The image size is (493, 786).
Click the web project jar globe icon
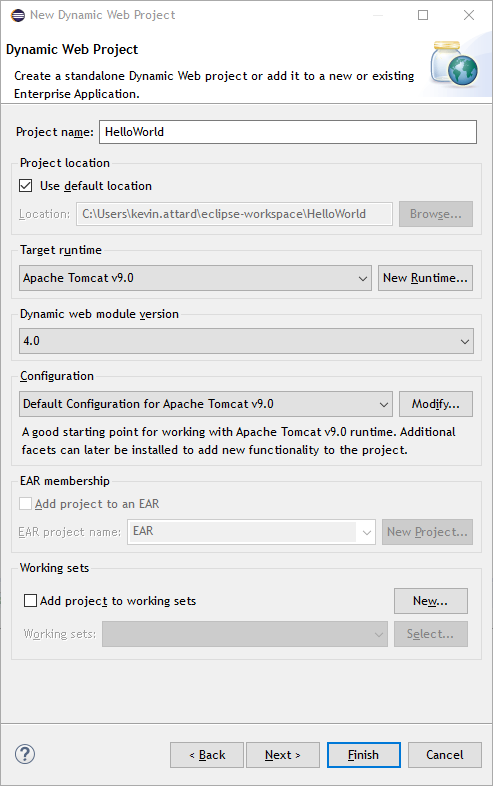click(x=454, y=65)
